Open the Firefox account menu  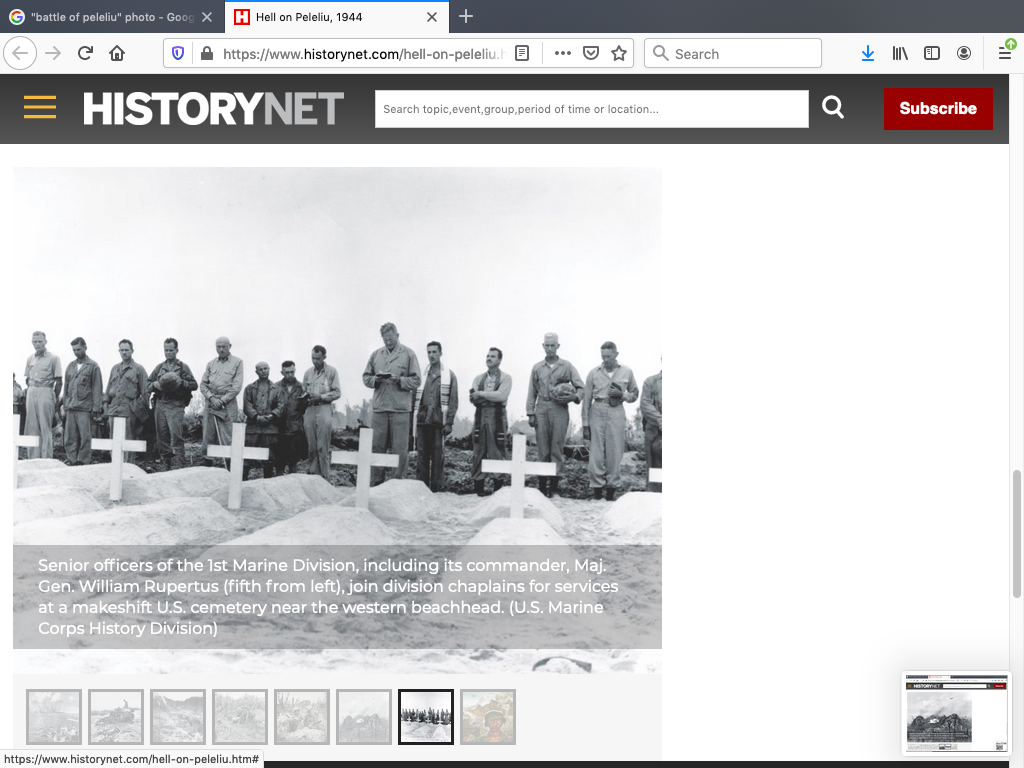click(964, 54)
